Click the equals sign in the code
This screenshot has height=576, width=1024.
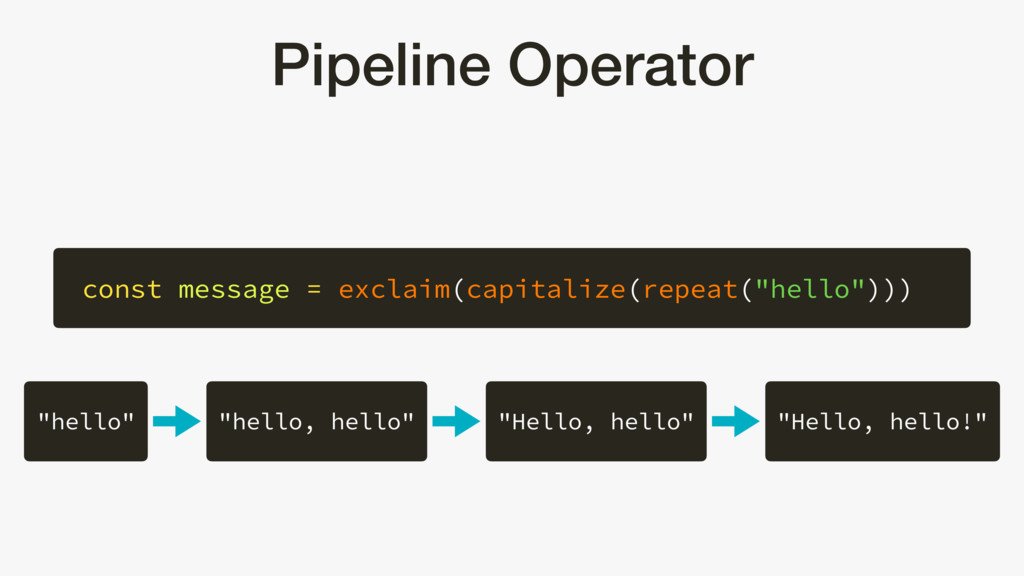coord(314,290)
